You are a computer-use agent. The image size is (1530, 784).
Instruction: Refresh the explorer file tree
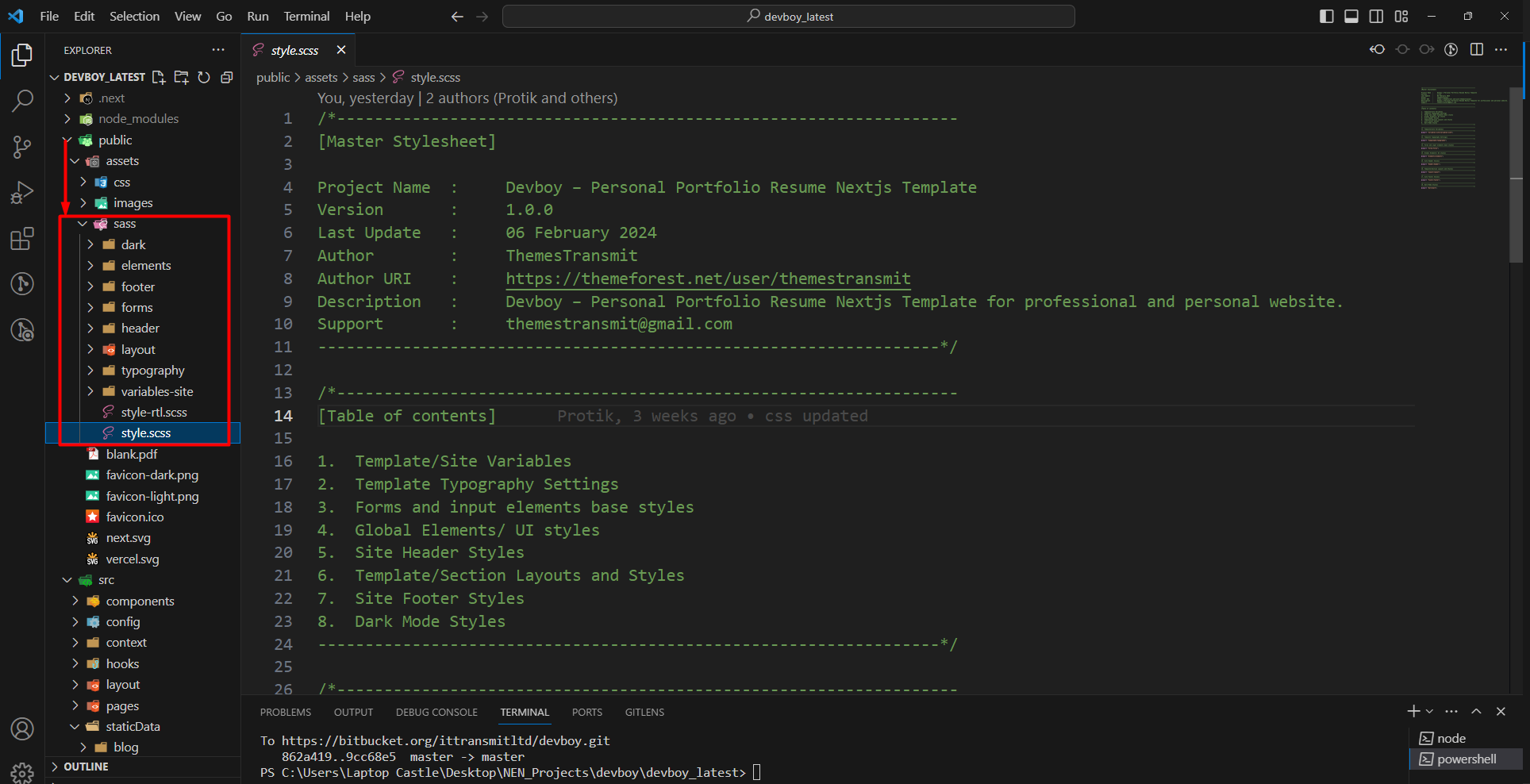(204, 77)
